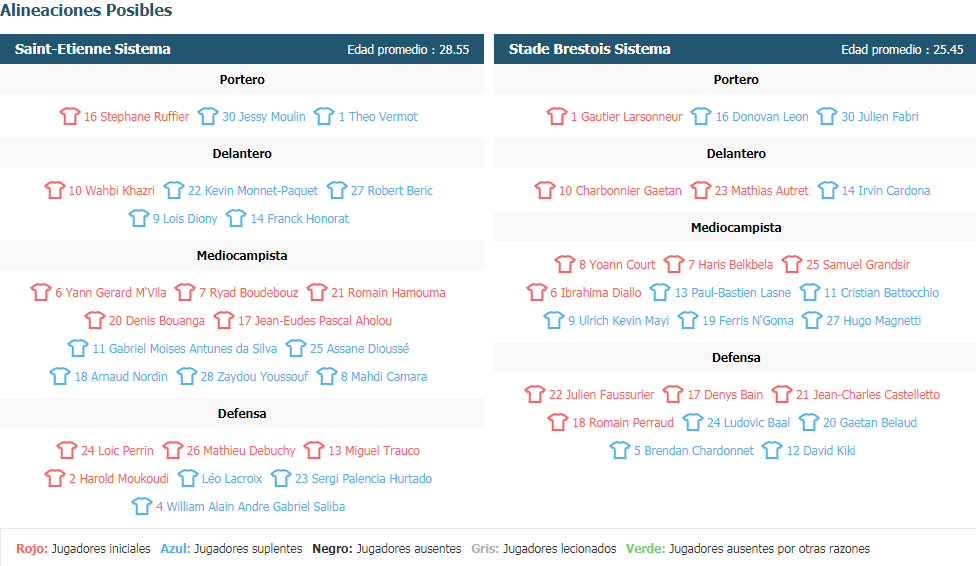Click the blue jersey icon beside William Saliba
The height and width of the screenshot is (566, 976).
(142, 506)
